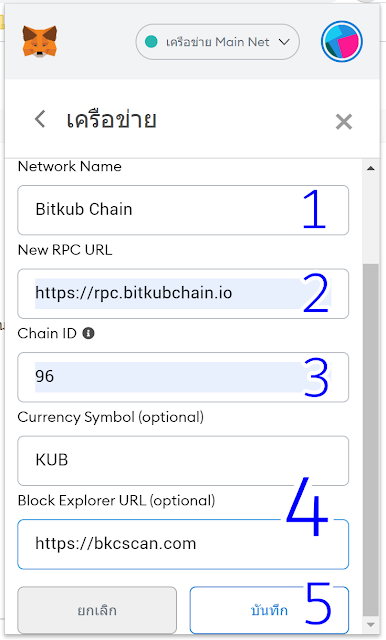Click the Chain ID info icon
This screenshot has width=386, height=640.
[89, 333]
